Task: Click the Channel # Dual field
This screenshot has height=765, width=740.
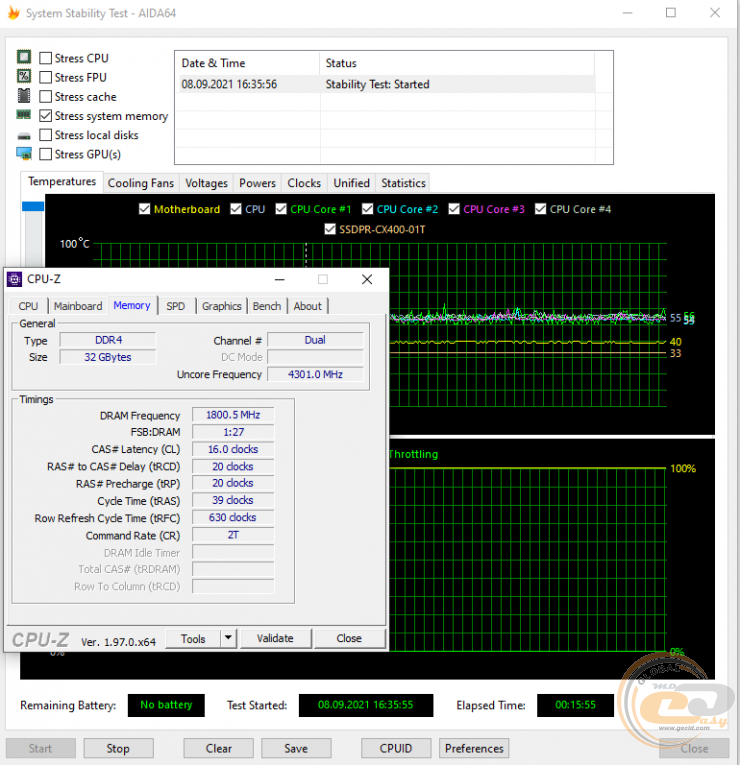Action: tap(315, 340)
